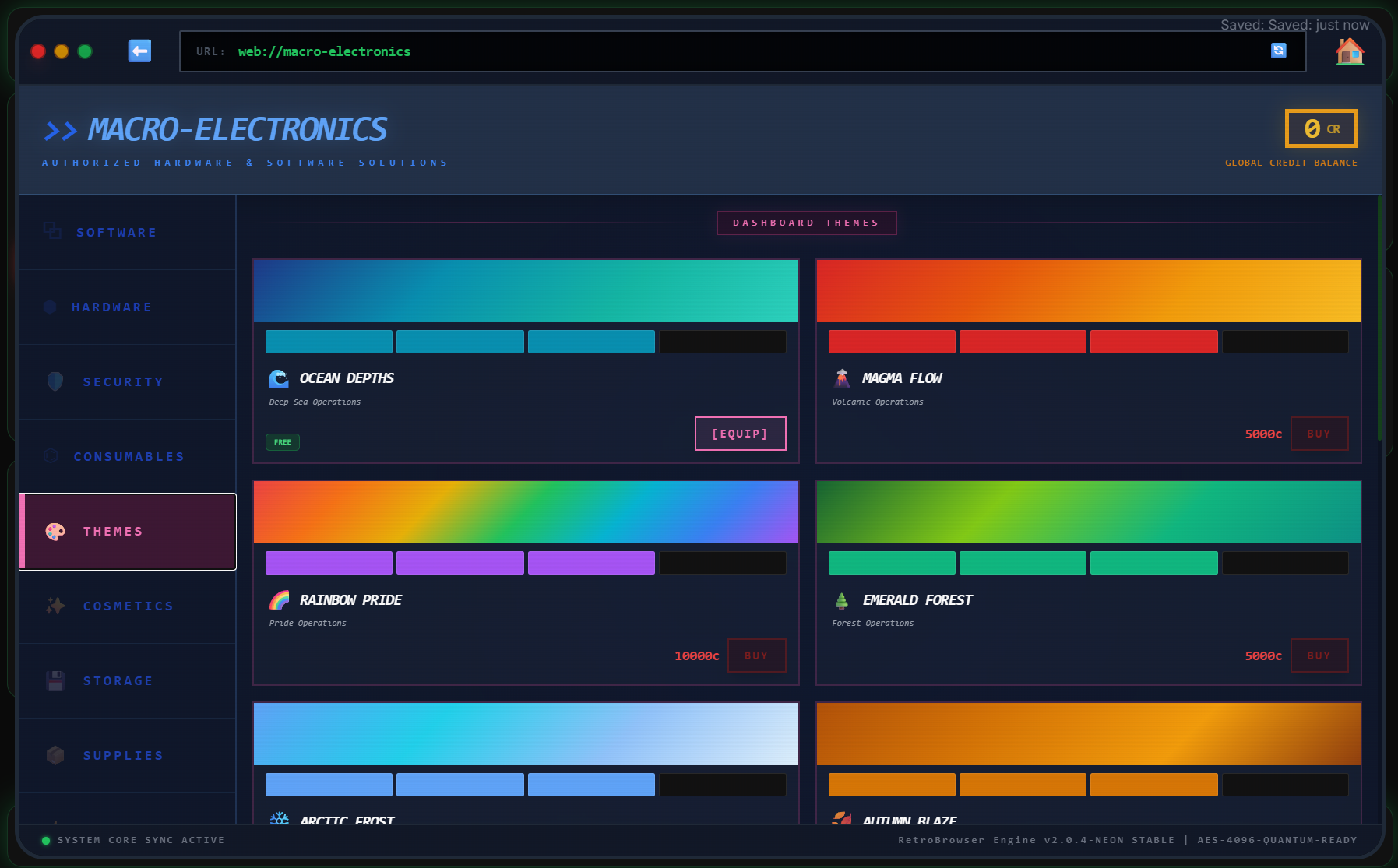Click the palette icon on the Themes entry
1398x868 pixels.
pos(54,531)
